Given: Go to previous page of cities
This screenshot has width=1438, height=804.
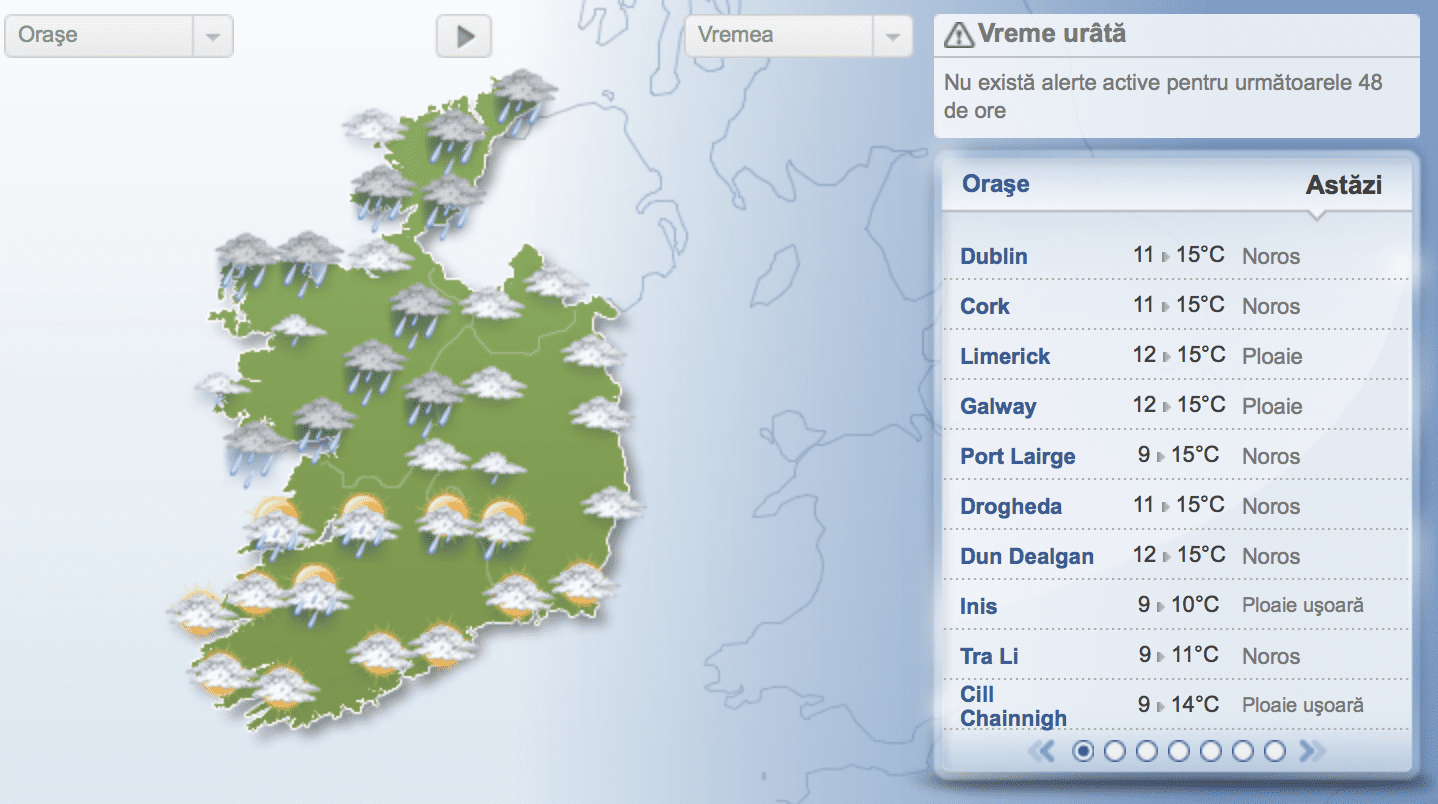Looking at the screenshot, I should coord(1043,751).
